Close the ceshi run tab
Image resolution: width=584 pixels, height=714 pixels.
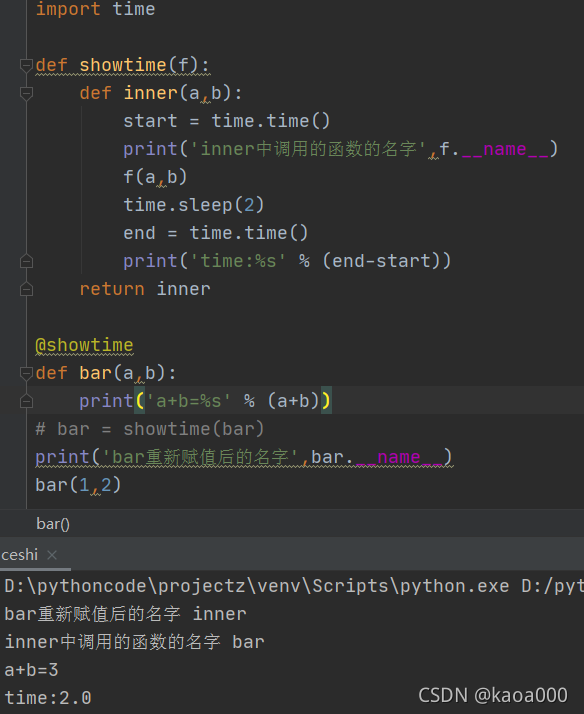52,555
